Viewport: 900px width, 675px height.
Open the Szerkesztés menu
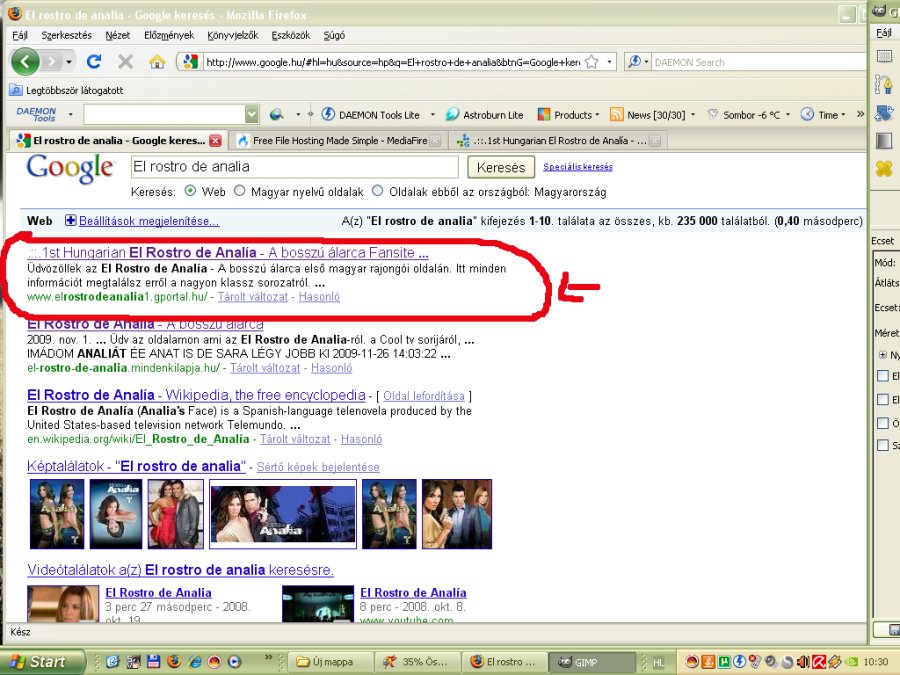click(66, 35)
